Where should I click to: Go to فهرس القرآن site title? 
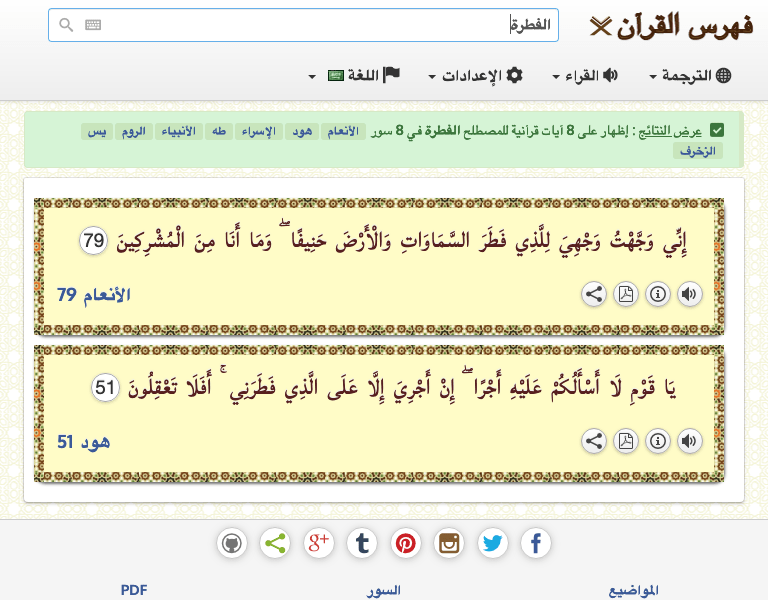[x=684, y=26]
